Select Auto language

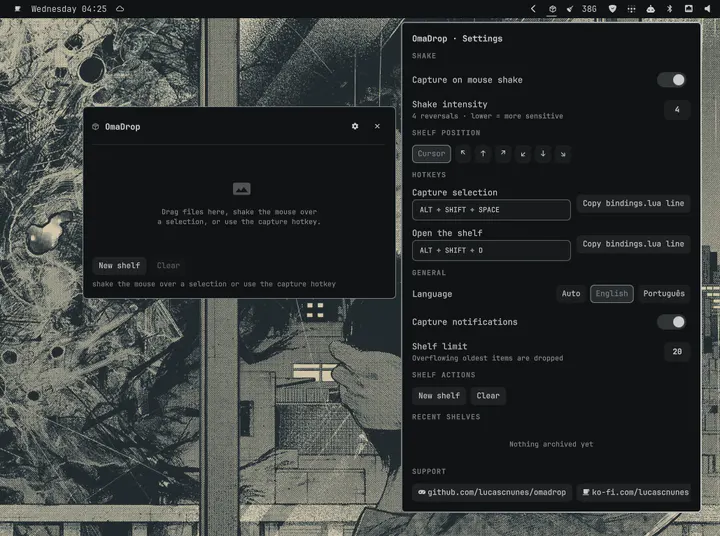tap(571, 294)
